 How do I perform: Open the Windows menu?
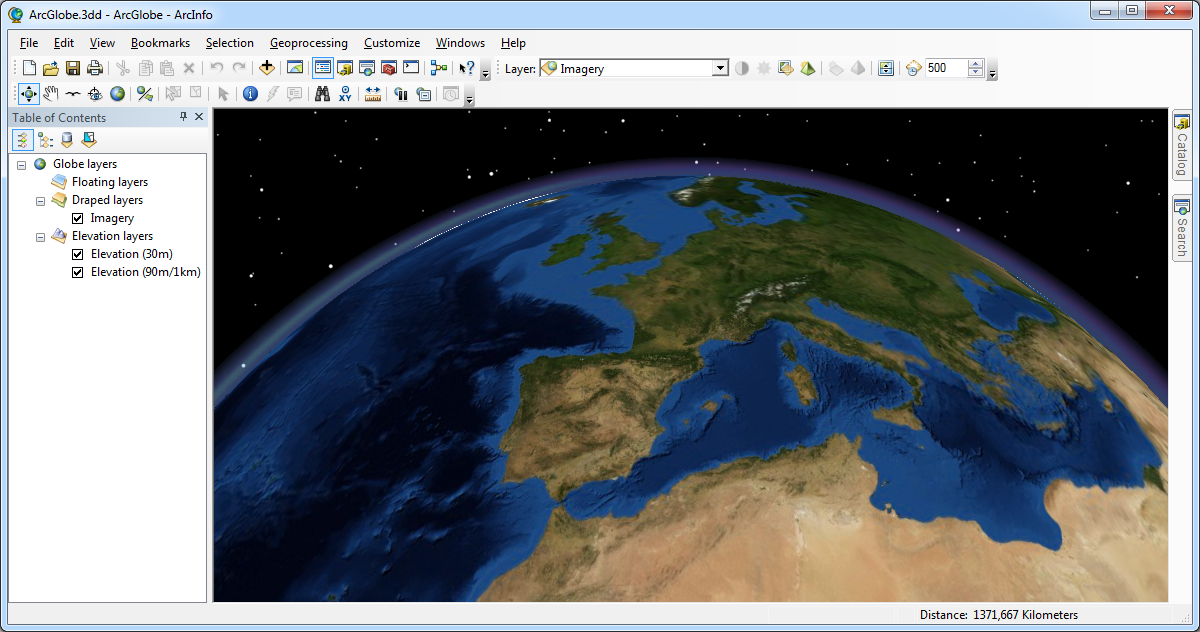pyautogui.click(x=460, y=43)
